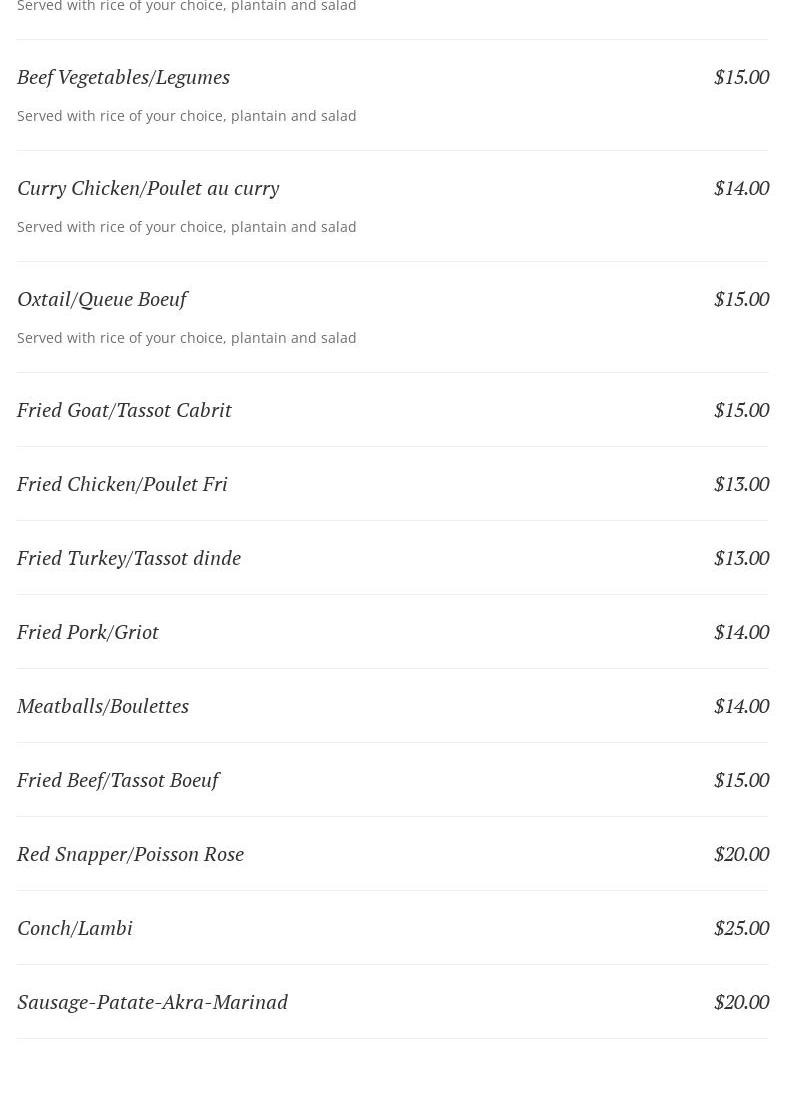
Task: Select Curry Chicken/Poulet au curry dish
Action: [x=148, y=188]
